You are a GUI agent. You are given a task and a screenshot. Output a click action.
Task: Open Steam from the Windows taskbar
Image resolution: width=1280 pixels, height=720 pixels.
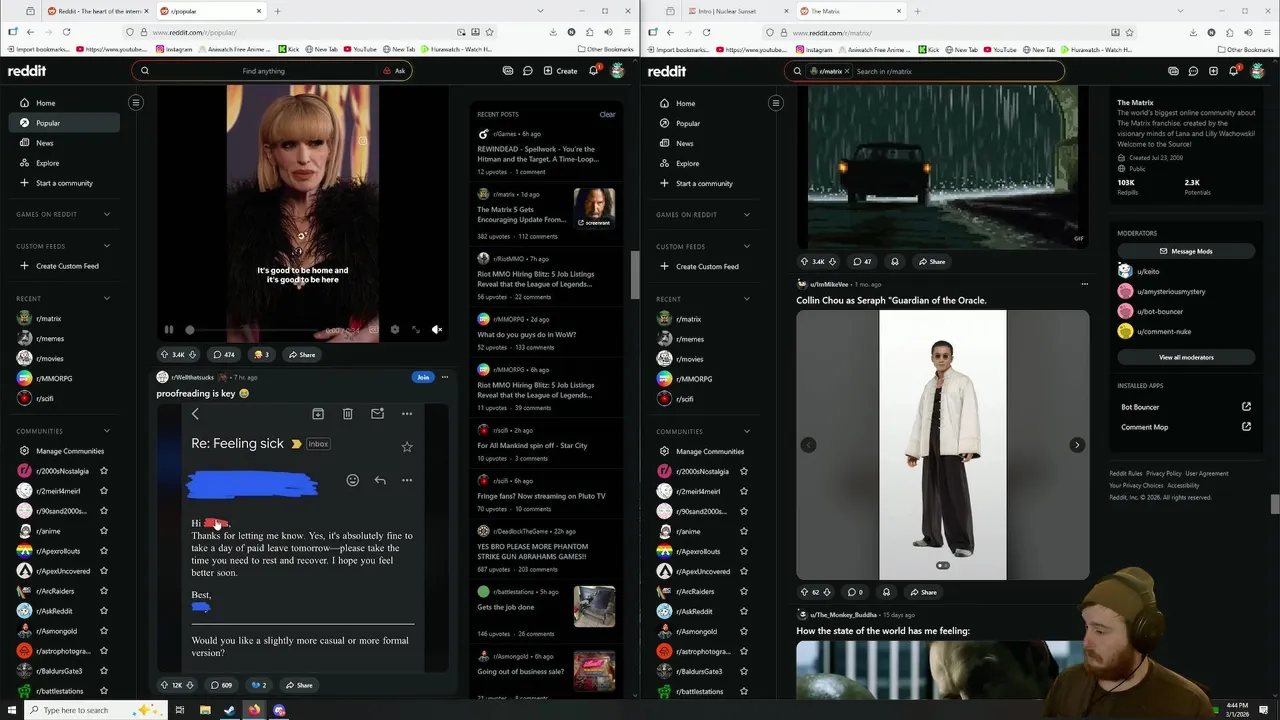point(229,710)
